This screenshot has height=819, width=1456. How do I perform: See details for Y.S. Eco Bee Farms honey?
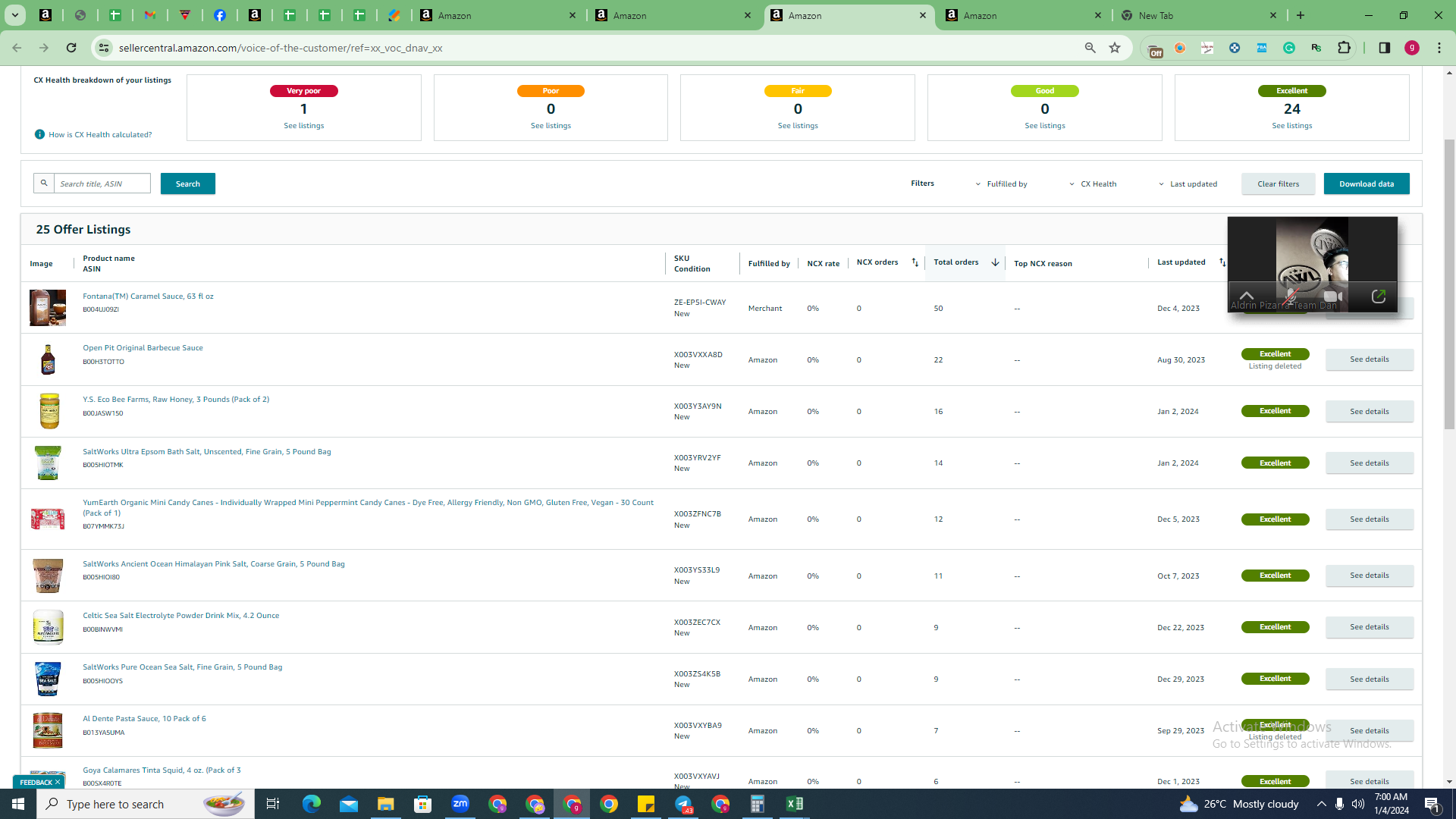(1370, 411)
